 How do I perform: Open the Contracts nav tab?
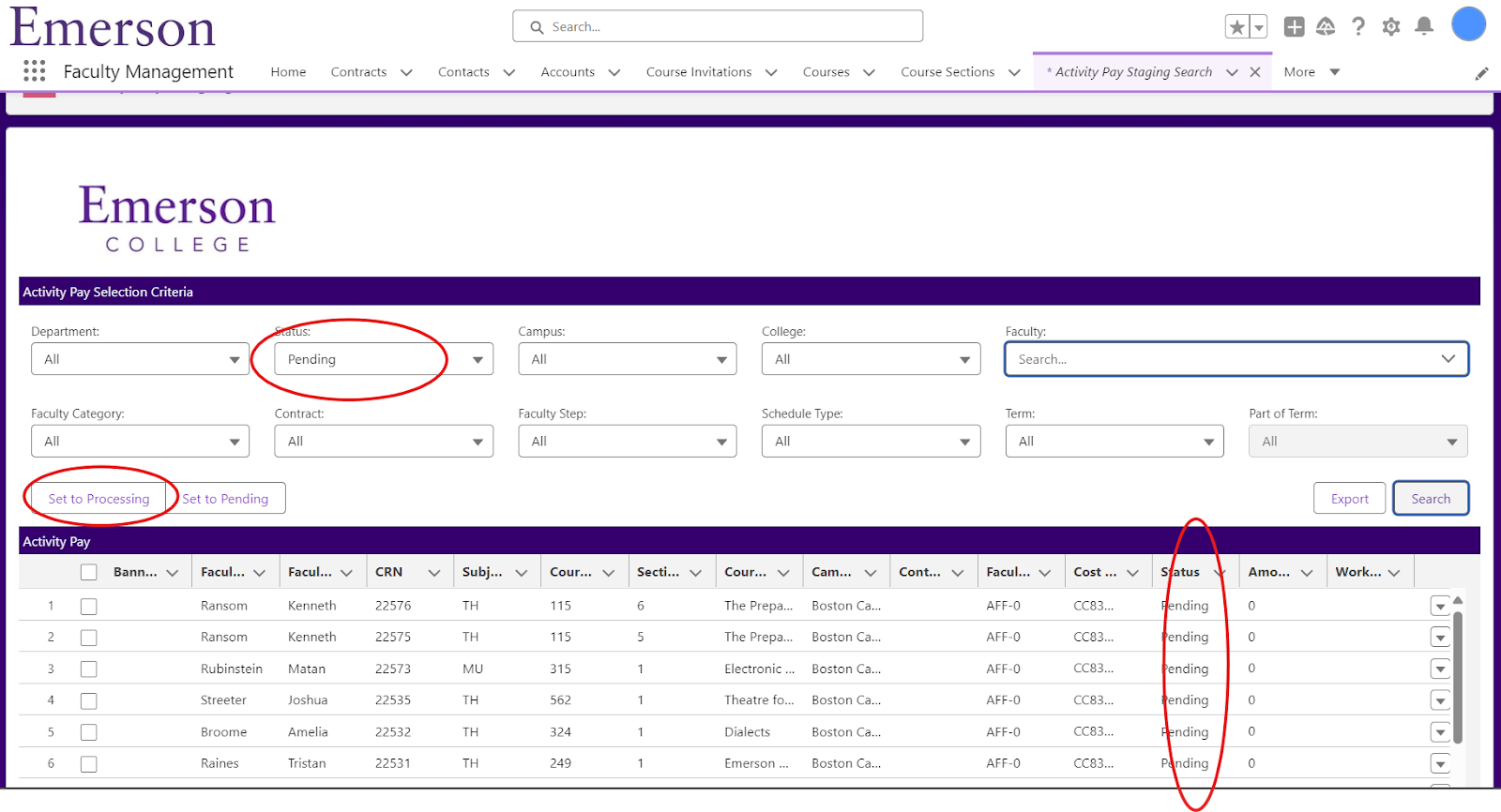pyautogui.click(x=358, y=72)
